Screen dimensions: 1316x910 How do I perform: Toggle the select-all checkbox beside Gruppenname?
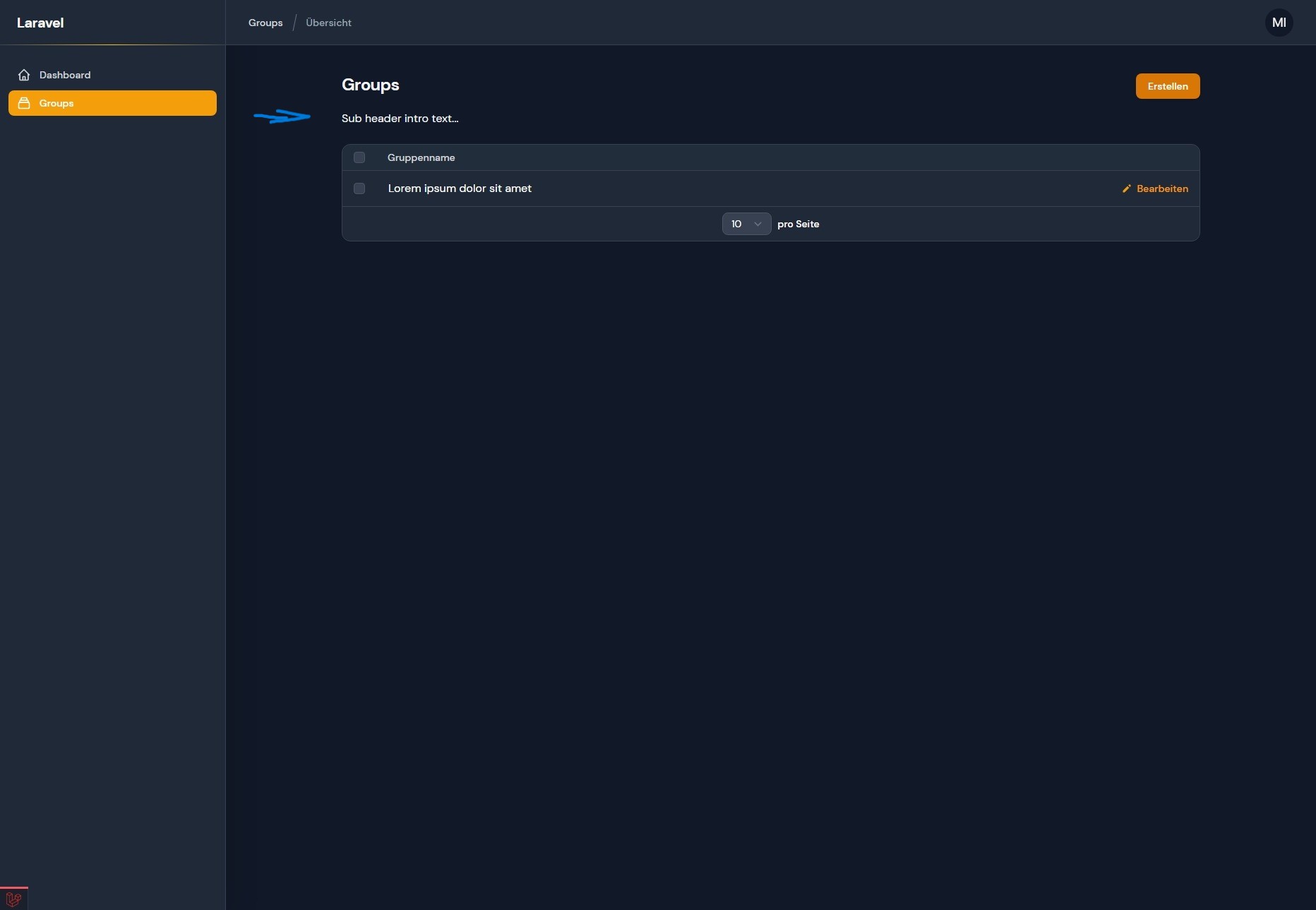tap(359, 157)
